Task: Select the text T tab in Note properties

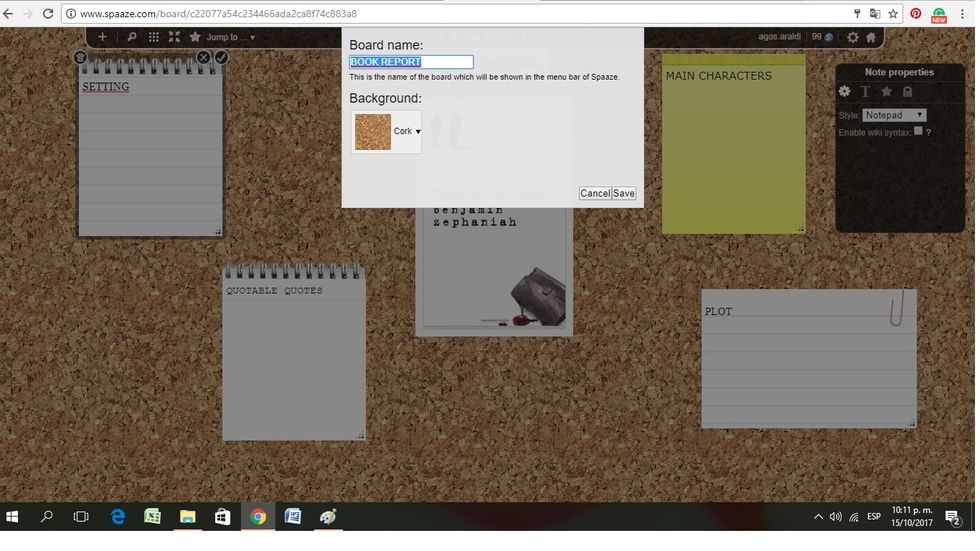Action: point(866,91)
